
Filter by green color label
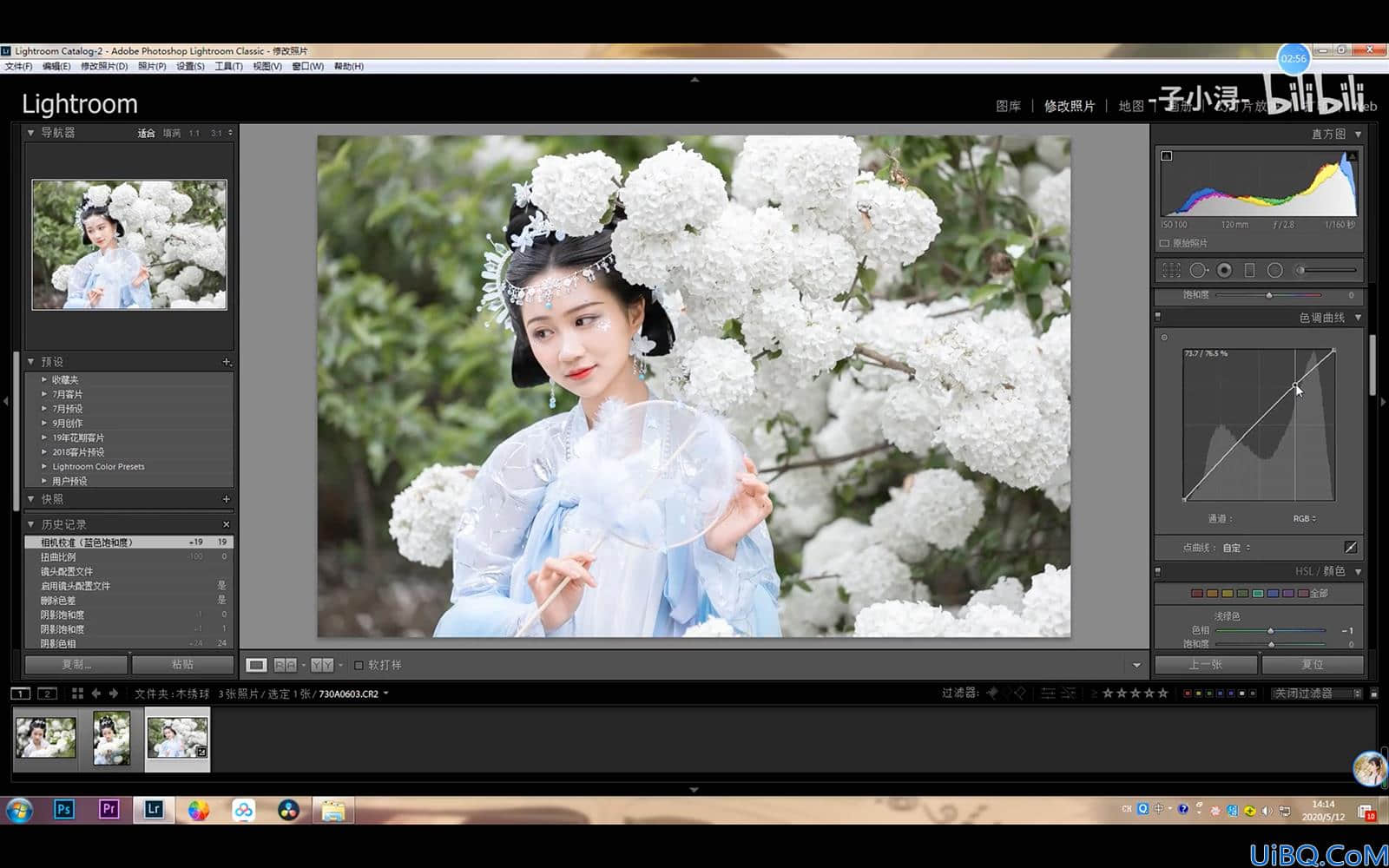(1209, 694)
